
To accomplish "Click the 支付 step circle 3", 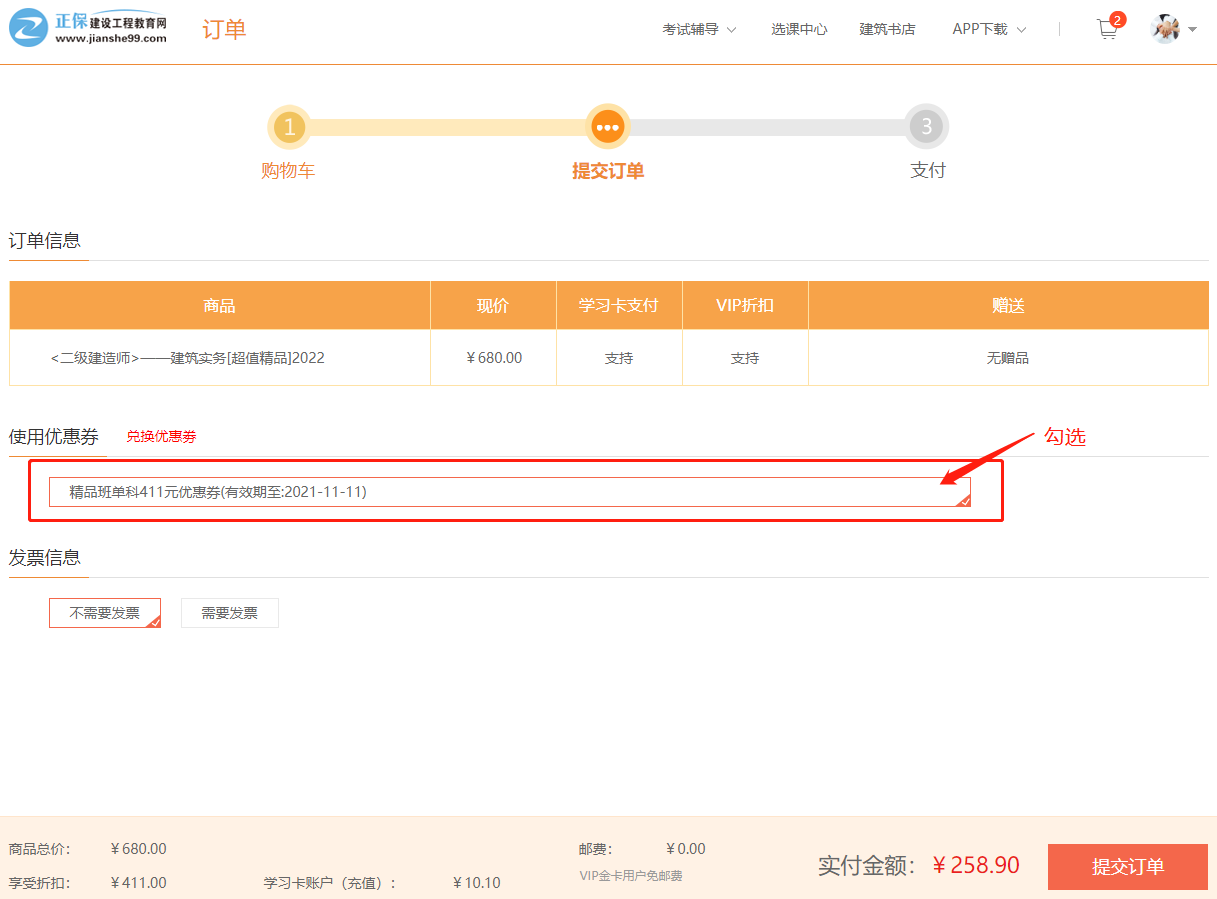I will pos(927,127).
